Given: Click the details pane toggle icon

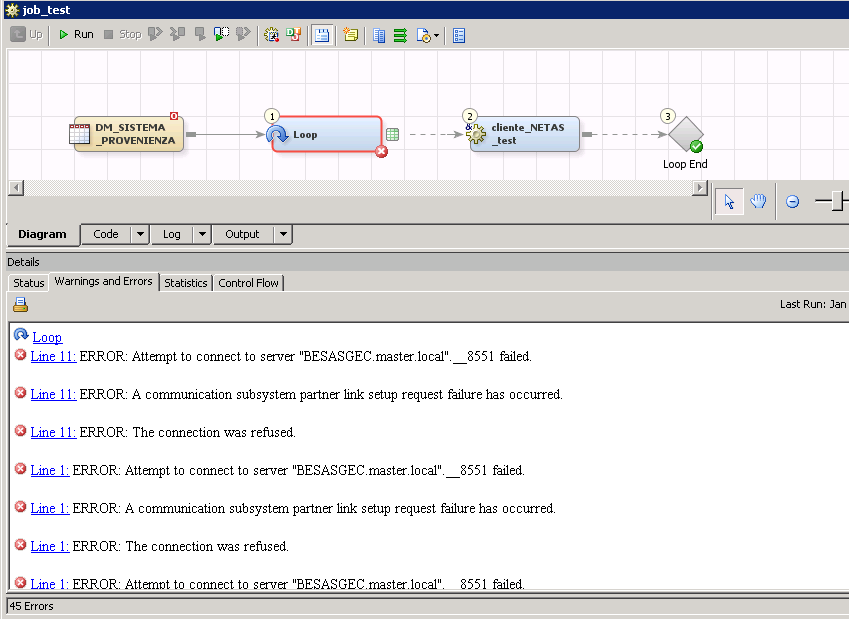Looking at the screenshot, I should 323,35.
